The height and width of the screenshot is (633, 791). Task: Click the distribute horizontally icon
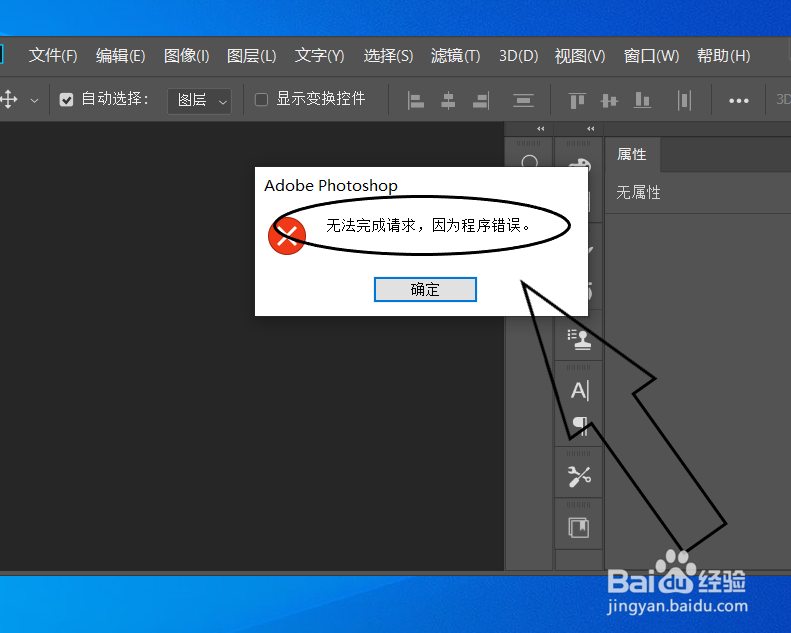[684, 100]
